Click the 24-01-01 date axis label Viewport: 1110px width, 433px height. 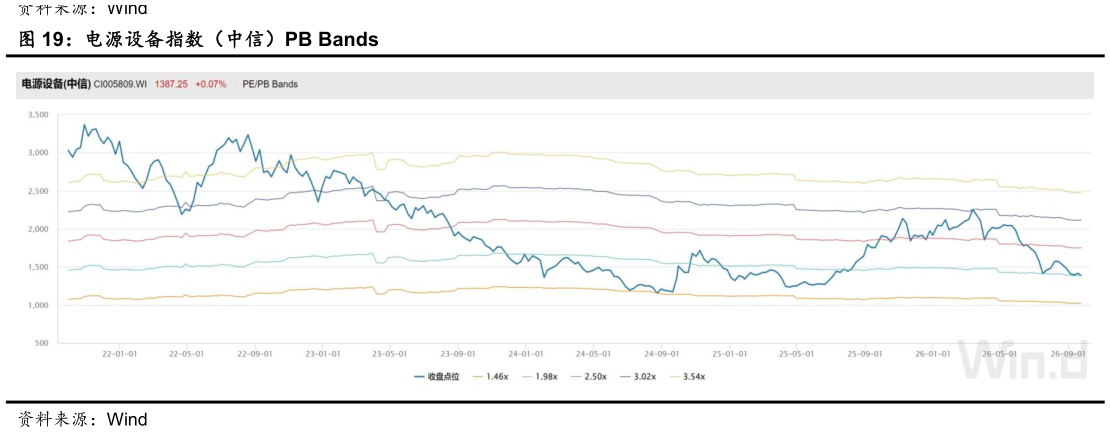[527, 353]
